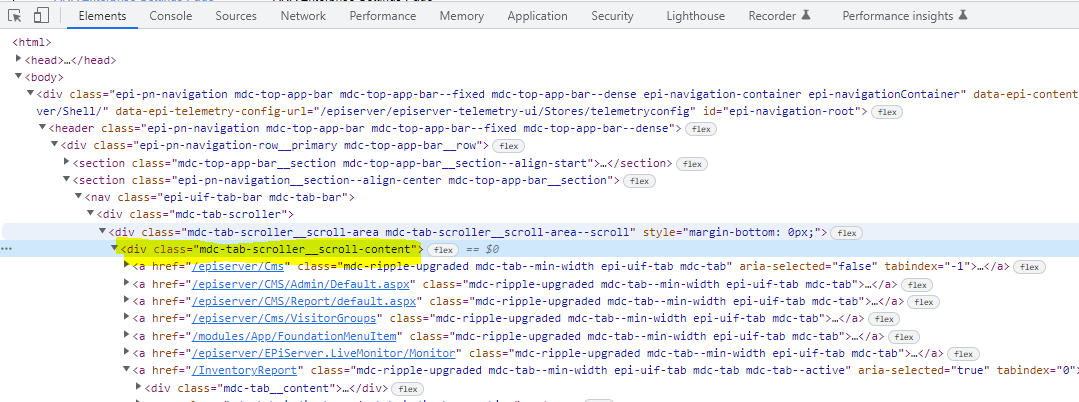Toggle flex badge on the header element row
Screen dimensions: 1079x402
(x=700, y=129)
